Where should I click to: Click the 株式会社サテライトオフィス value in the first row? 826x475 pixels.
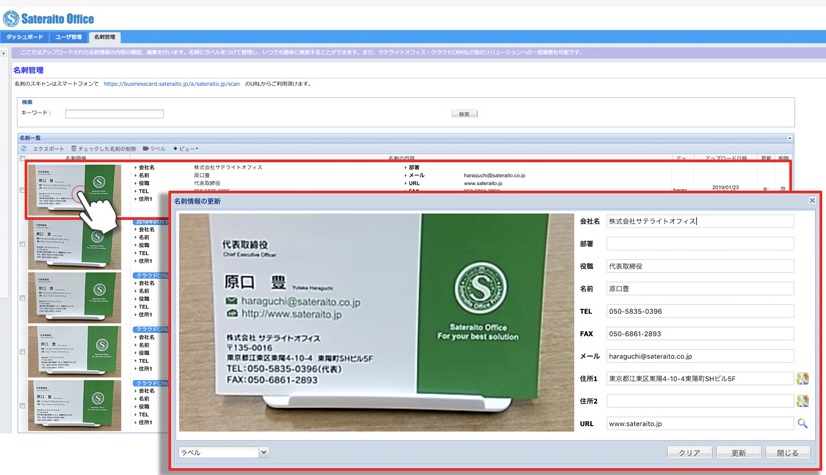[x=228, y=167]
